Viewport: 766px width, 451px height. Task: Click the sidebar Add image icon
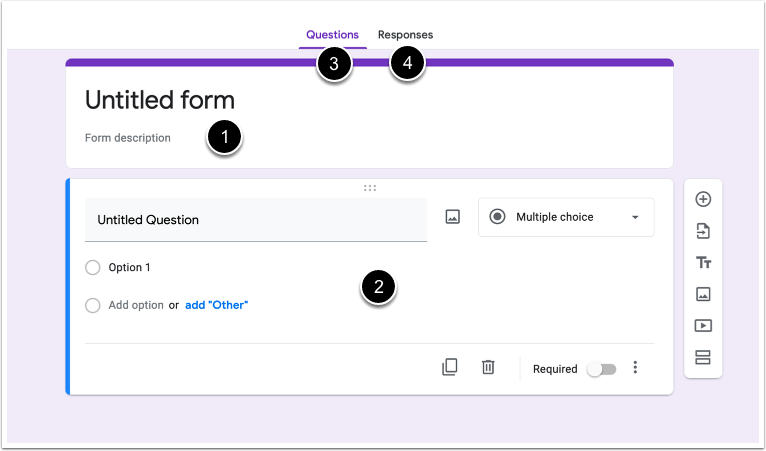[703, 294]
